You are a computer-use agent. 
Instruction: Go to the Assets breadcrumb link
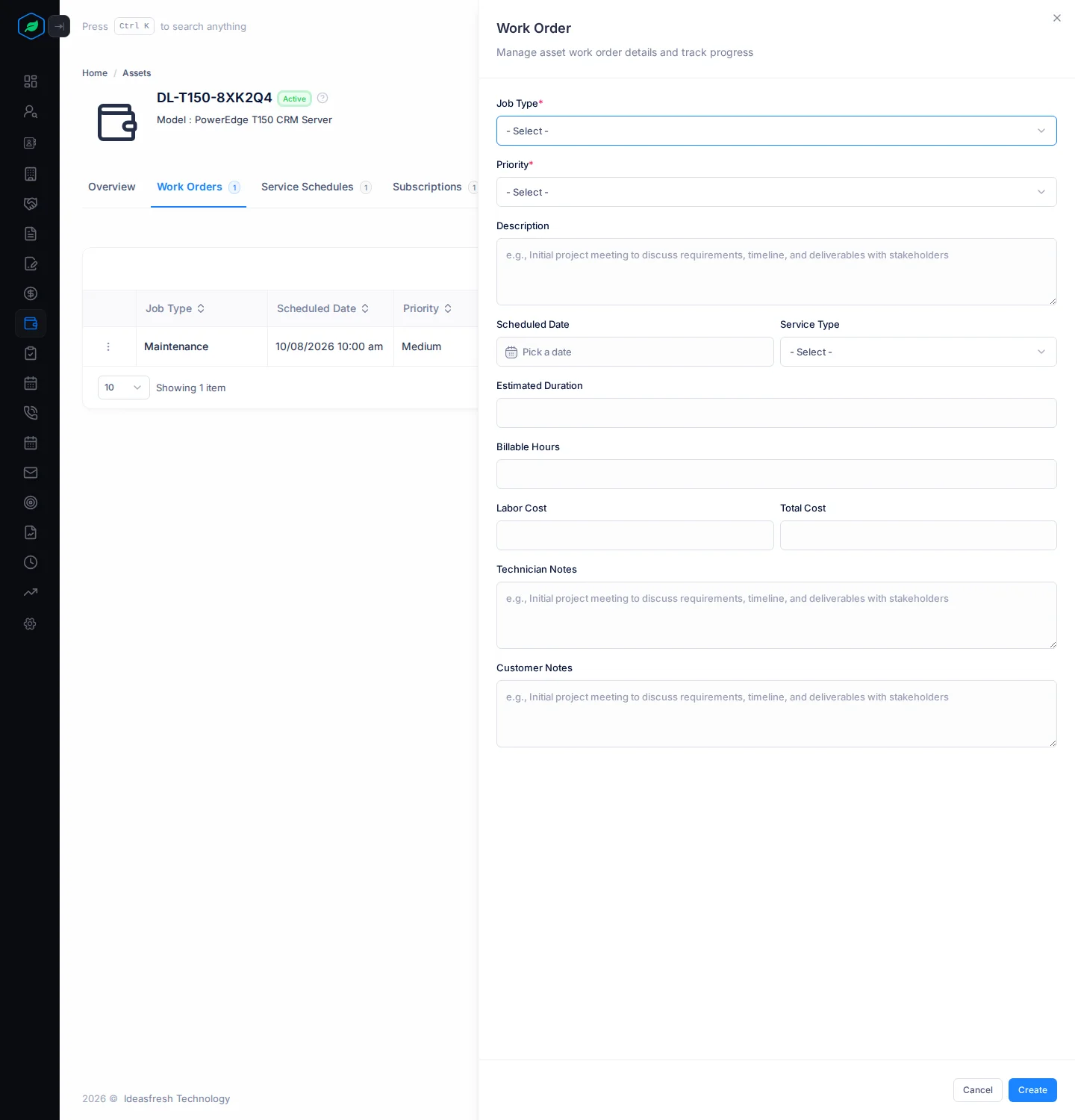[137, 73]
